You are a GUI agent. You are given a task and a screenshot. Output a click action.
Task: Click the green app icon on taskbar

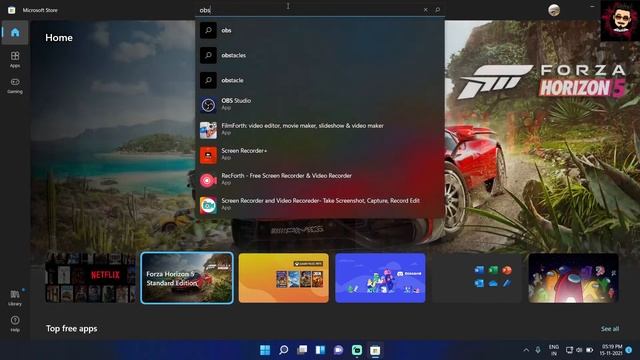click(x=357, y=350)
